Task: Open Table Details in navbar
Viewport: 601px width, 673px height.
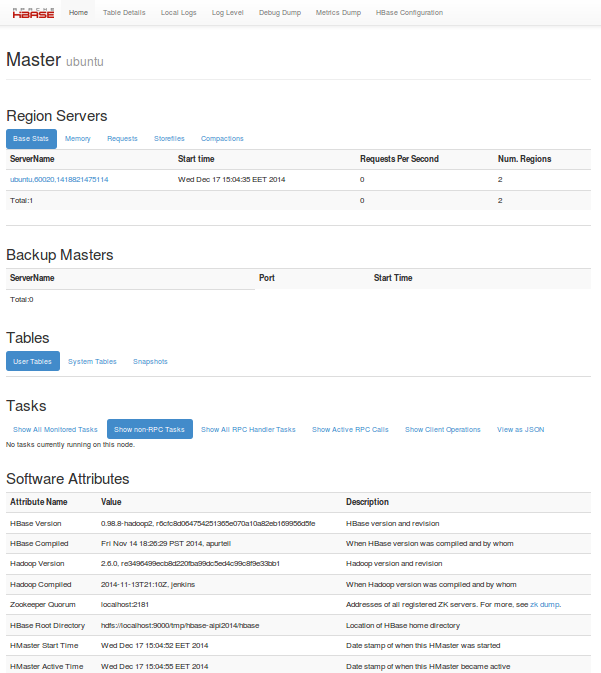Action: pyautogui.click(x=124, y=12)
